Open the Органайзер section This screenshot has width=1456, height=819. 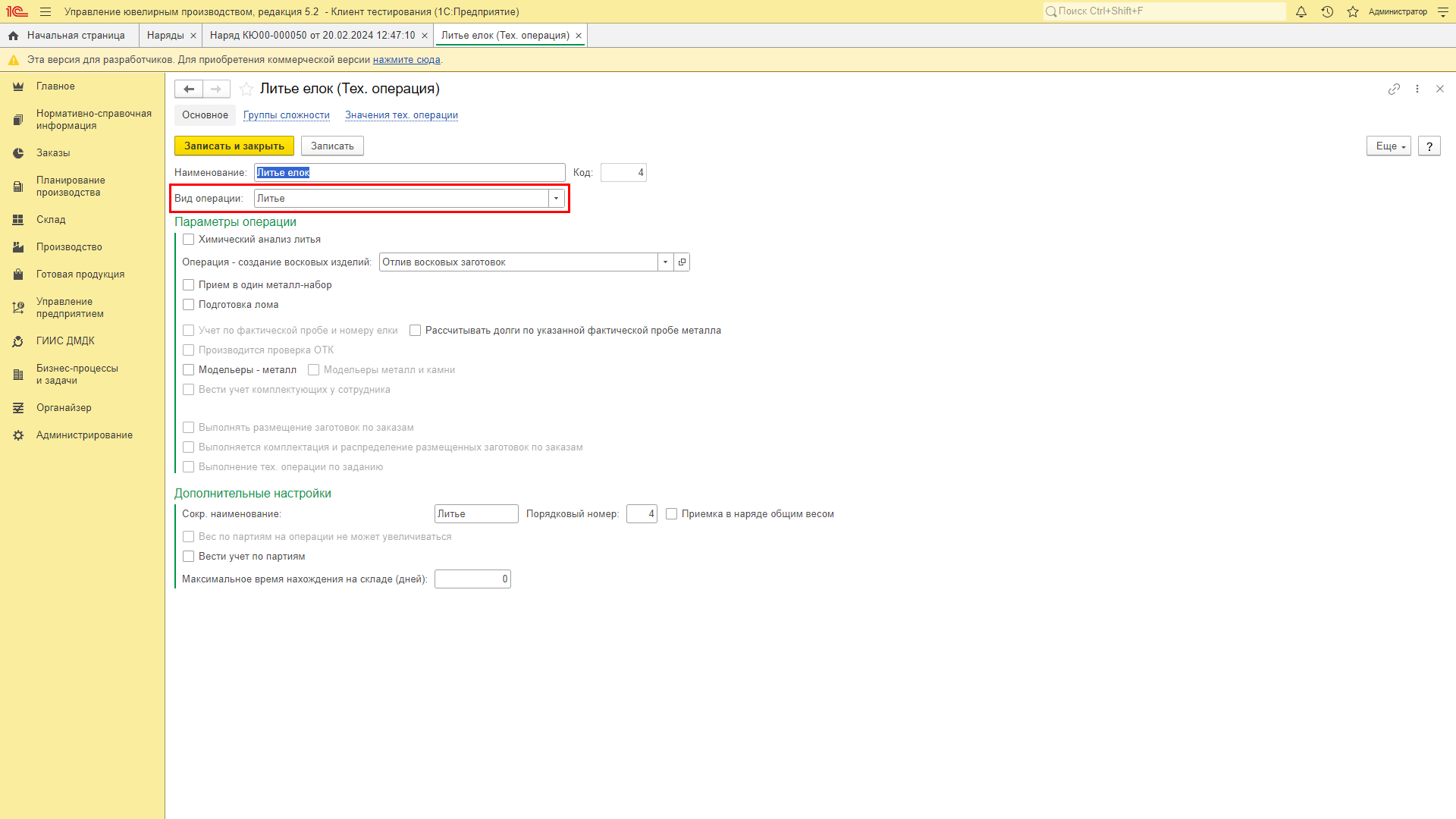coord(82,408)
